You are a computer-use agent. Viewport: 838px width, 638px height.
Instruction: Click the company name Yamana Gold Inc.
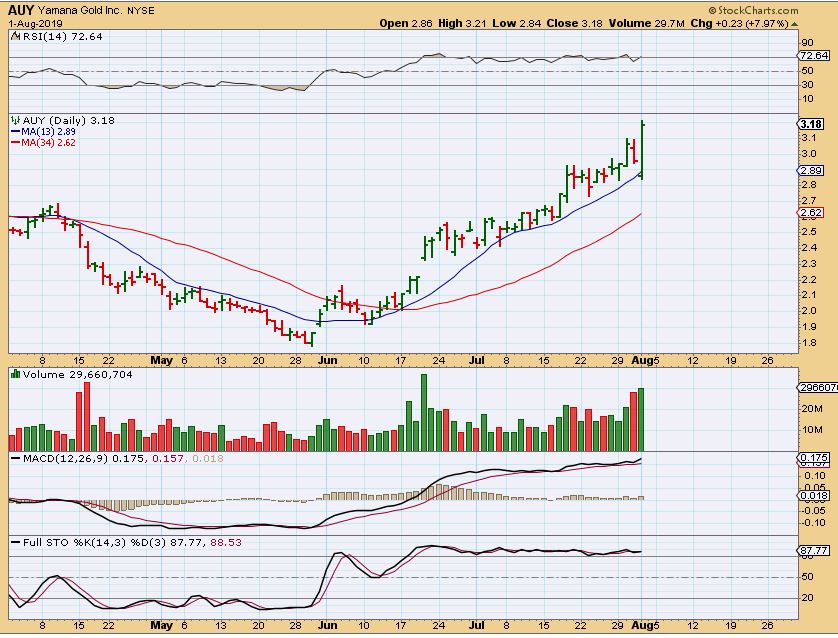(x=80, y=10)
